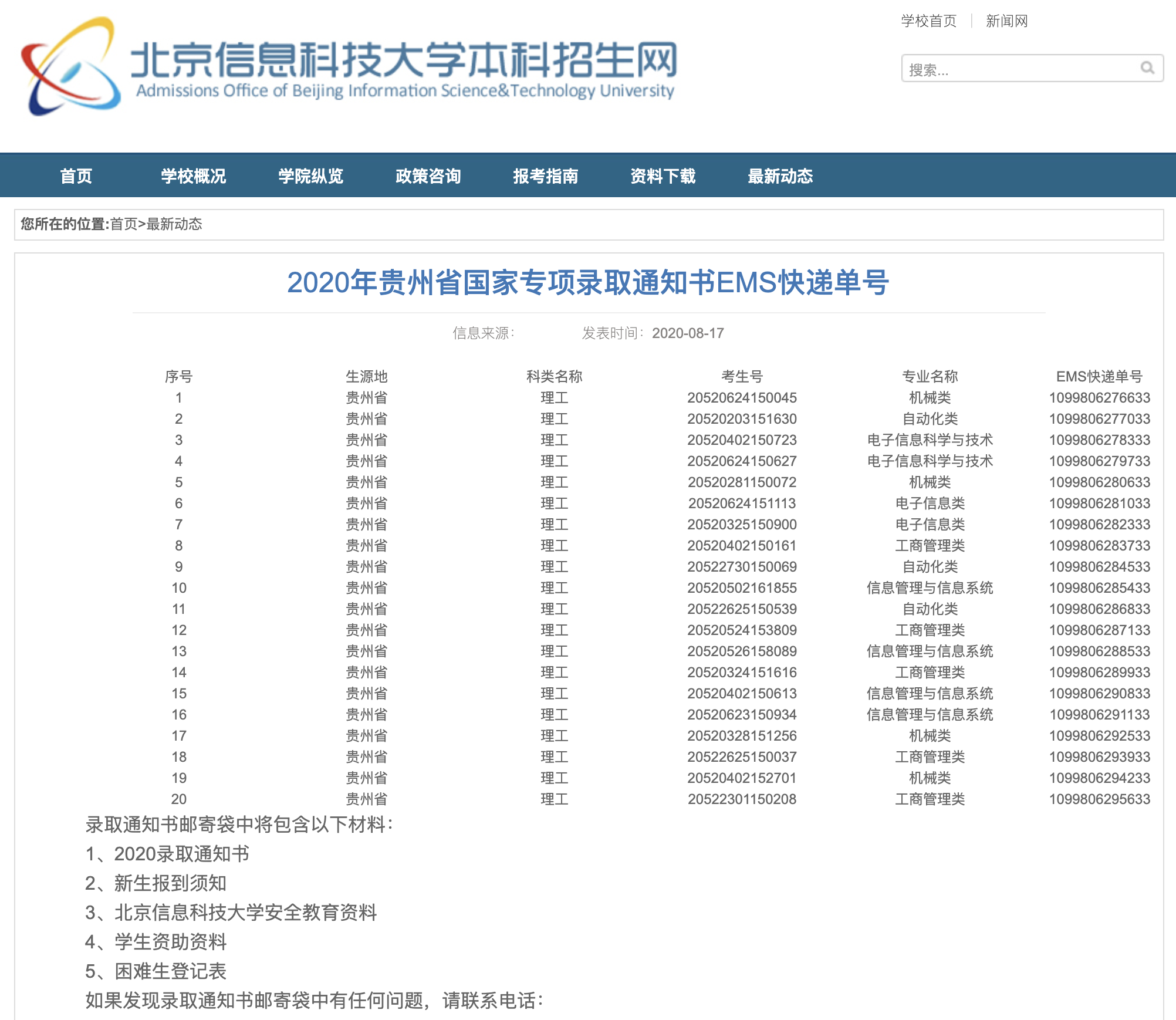The height and width of the screenshot is (1020, 1176).
Task: Select exam number 20522625150539
Action: tap(742, 609)
